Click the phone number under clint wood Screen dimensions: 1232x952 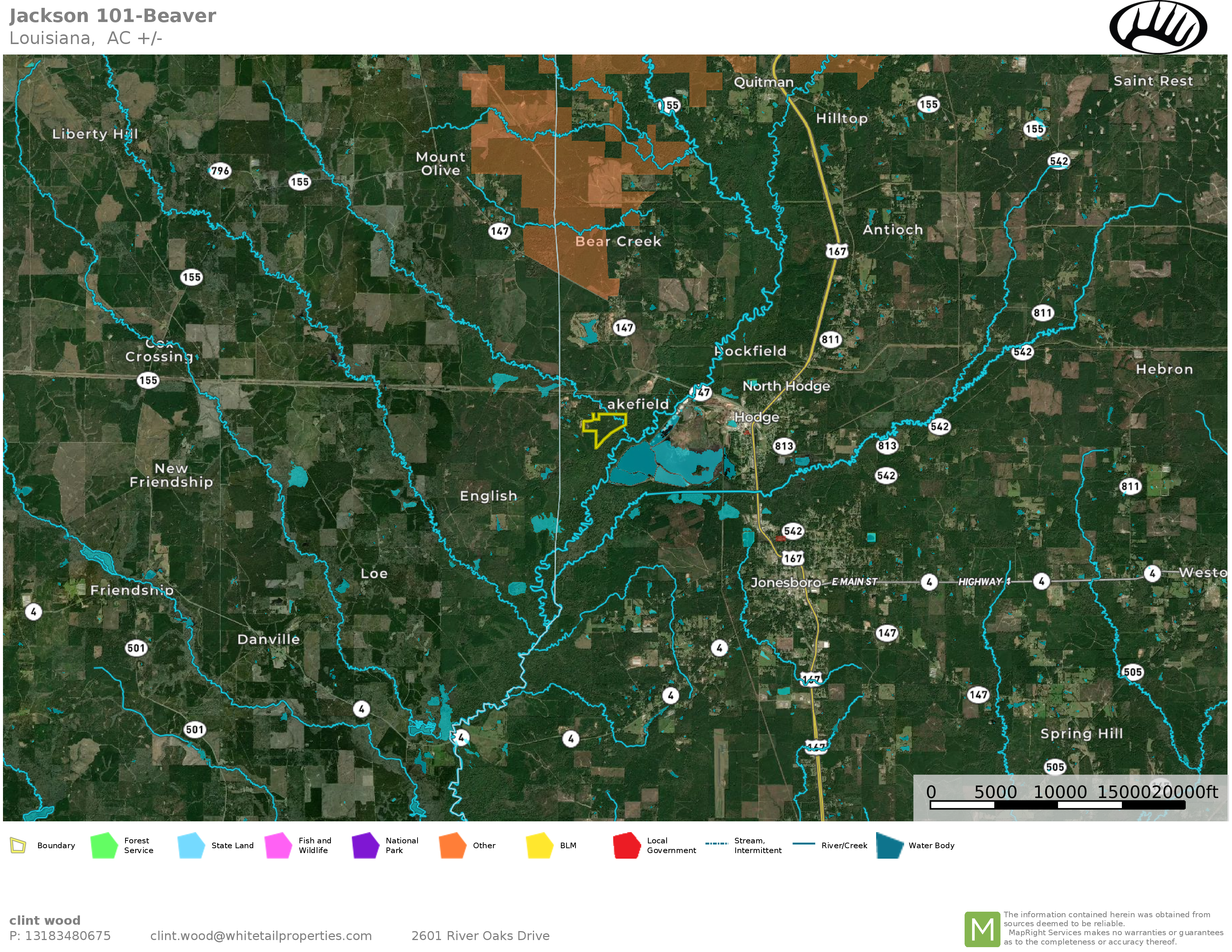tap(60, 936)
